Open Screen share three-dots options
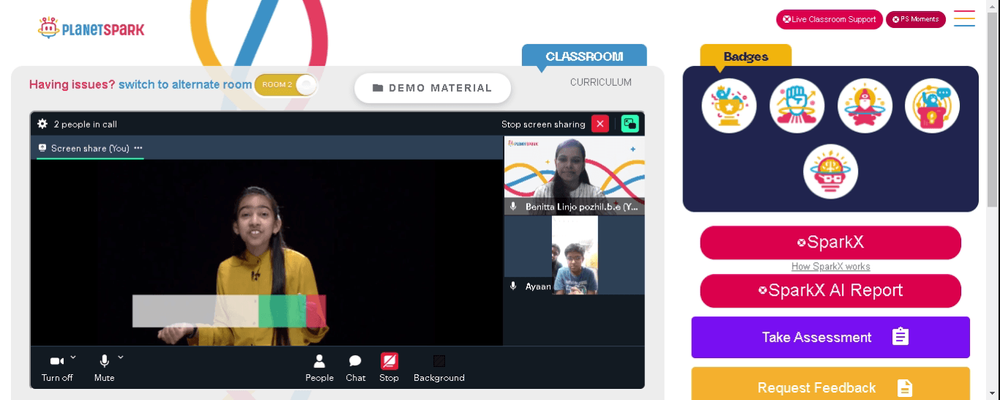 pos(138,148)
